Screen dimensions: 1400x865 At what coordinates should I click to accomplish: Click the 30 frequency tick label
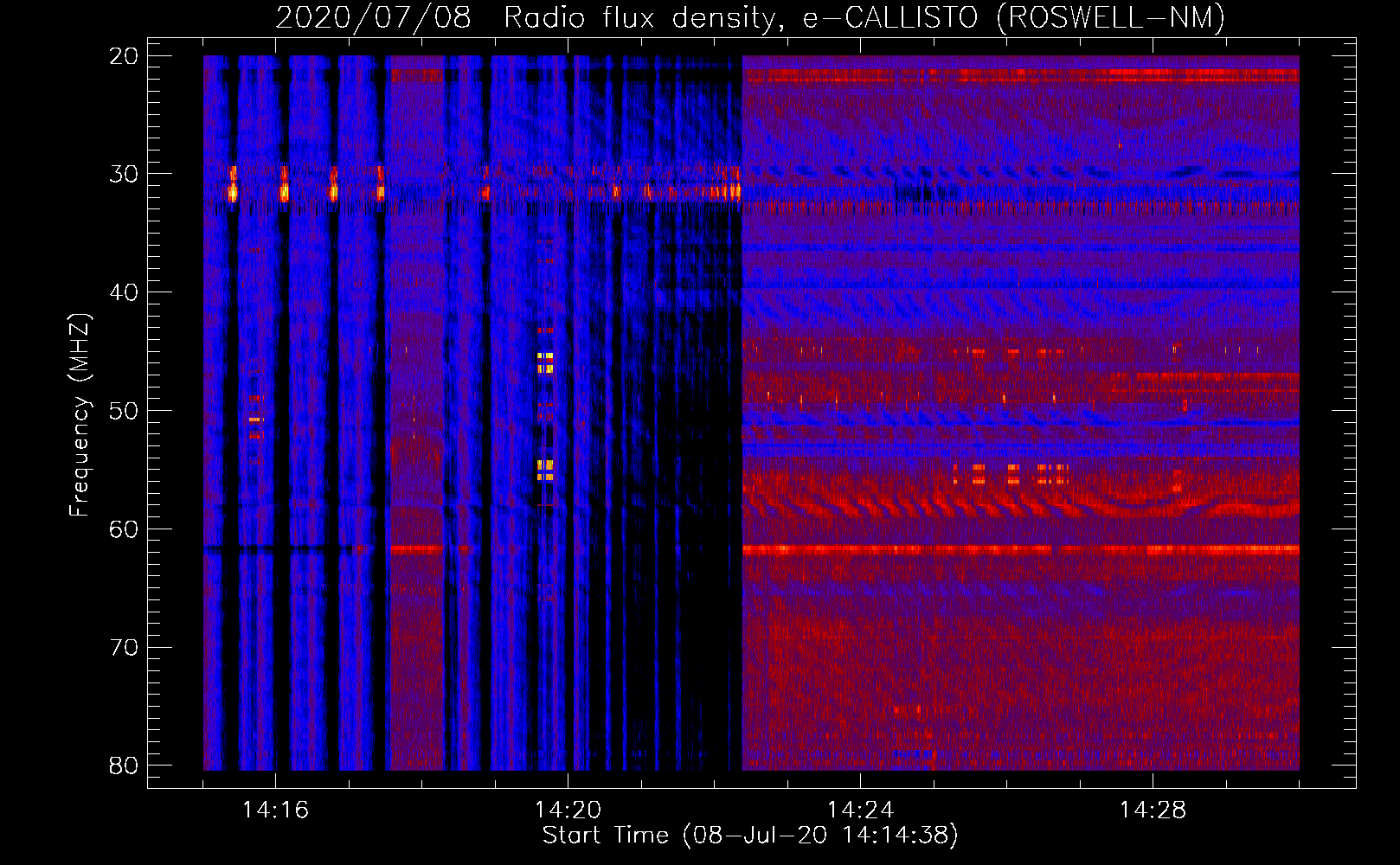click(x=124, y=174)
